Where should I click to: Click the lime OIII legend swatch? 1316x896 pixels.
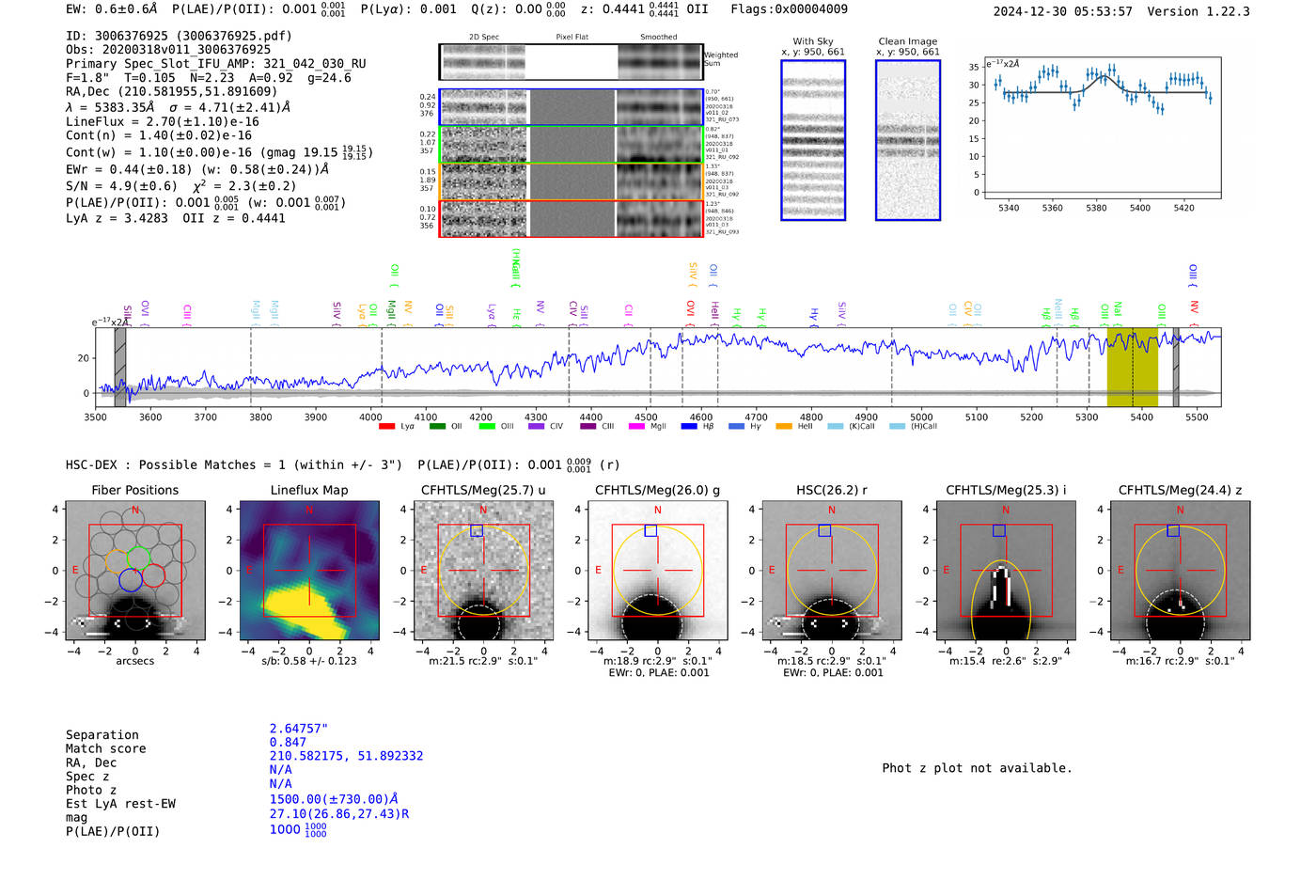coord(487,427)
